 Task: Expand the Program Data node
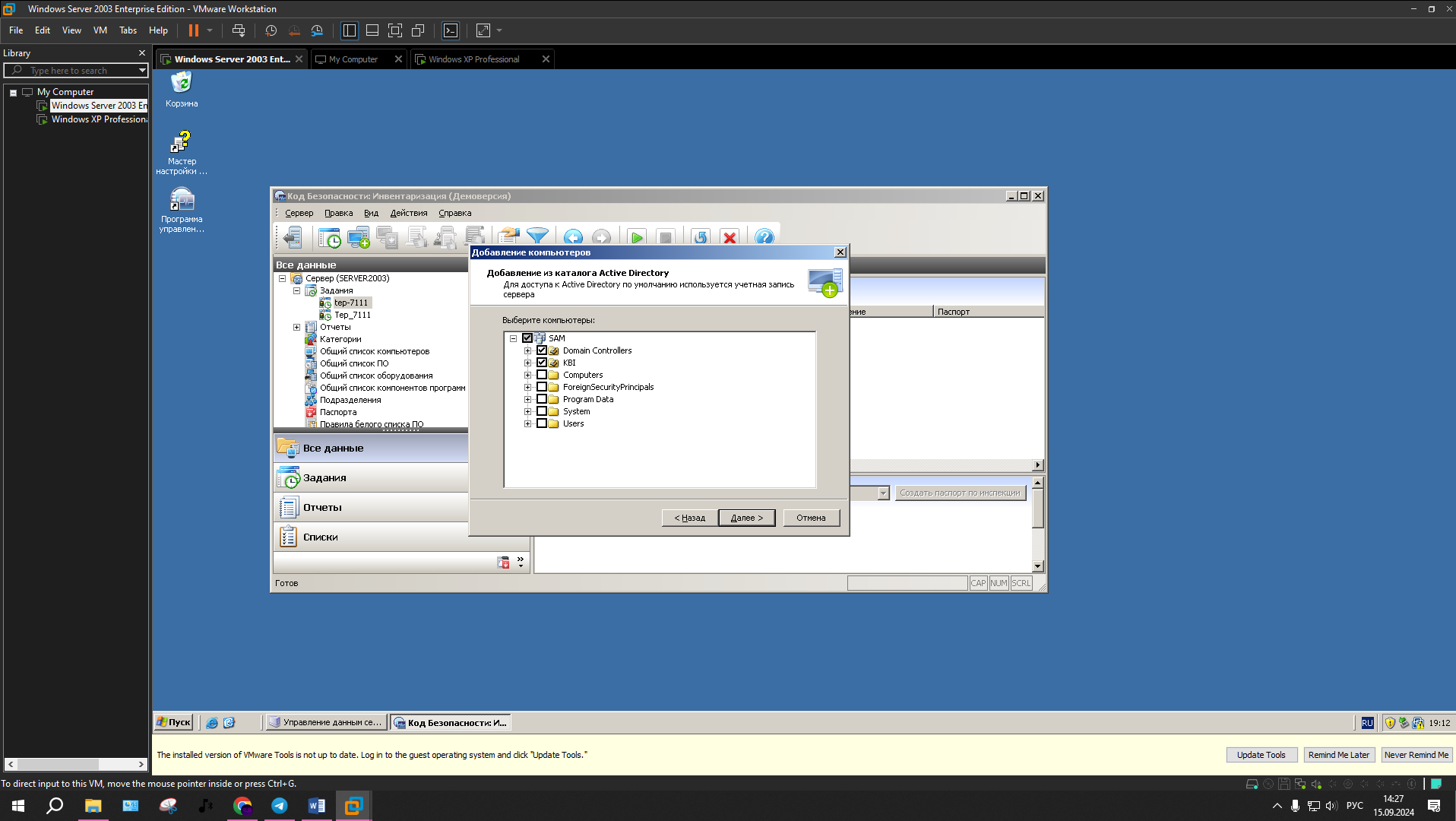pyautogui.click(x=527, y=399)
